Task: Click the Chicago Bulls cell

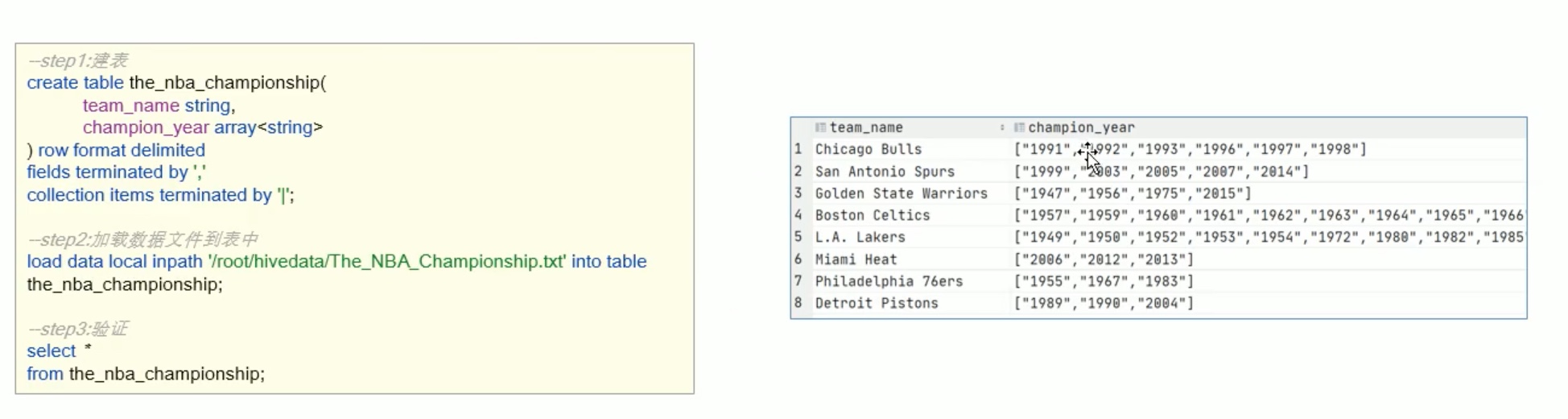Action: click(910, 149)
